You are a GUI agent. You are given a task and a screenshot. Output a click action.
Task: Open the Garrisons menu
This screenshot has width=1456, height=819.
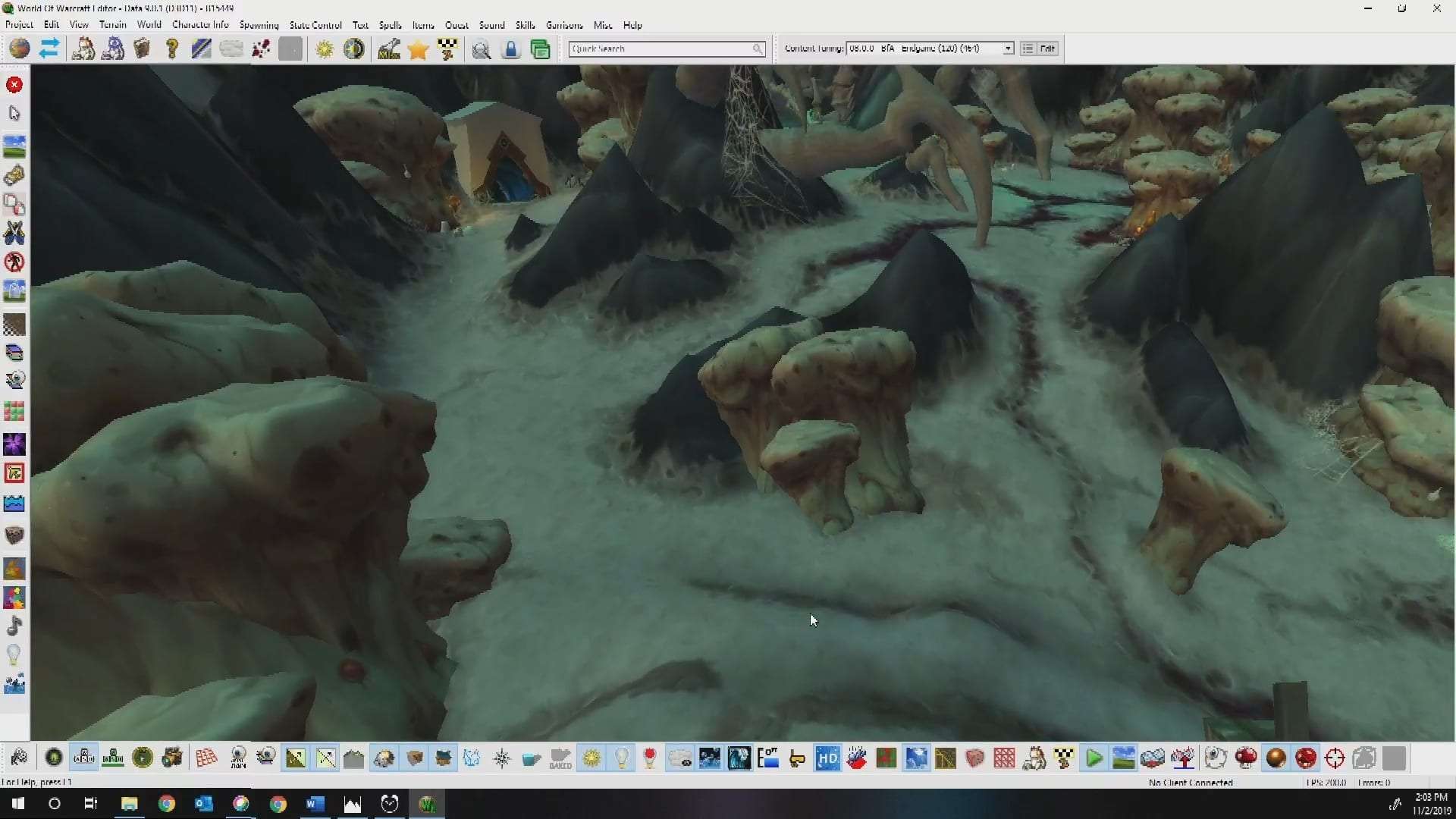(564, 25)
